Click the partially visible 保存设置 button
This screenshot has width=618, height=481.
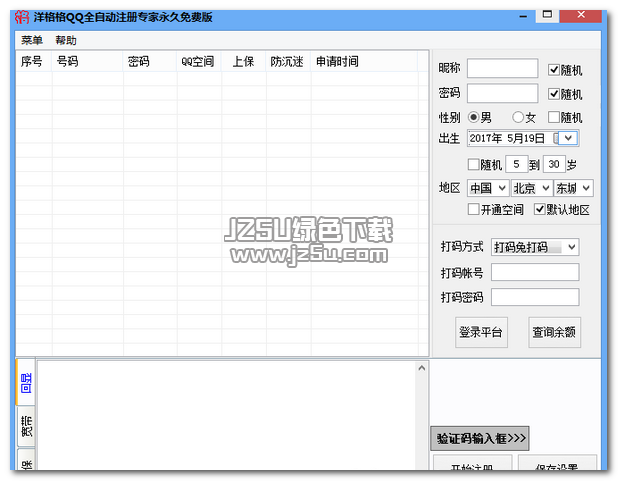click(x=557, y=463)
